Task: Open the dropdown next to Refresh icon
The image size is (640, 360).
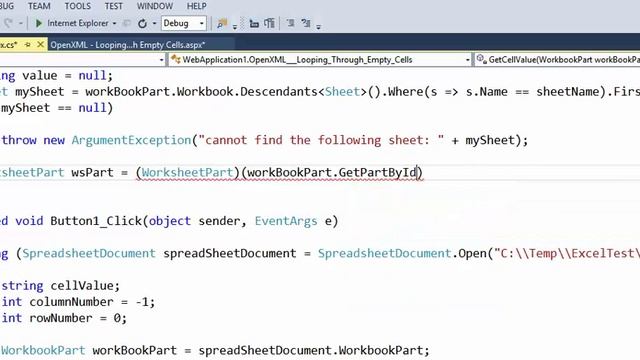Action: pos(154,23)
